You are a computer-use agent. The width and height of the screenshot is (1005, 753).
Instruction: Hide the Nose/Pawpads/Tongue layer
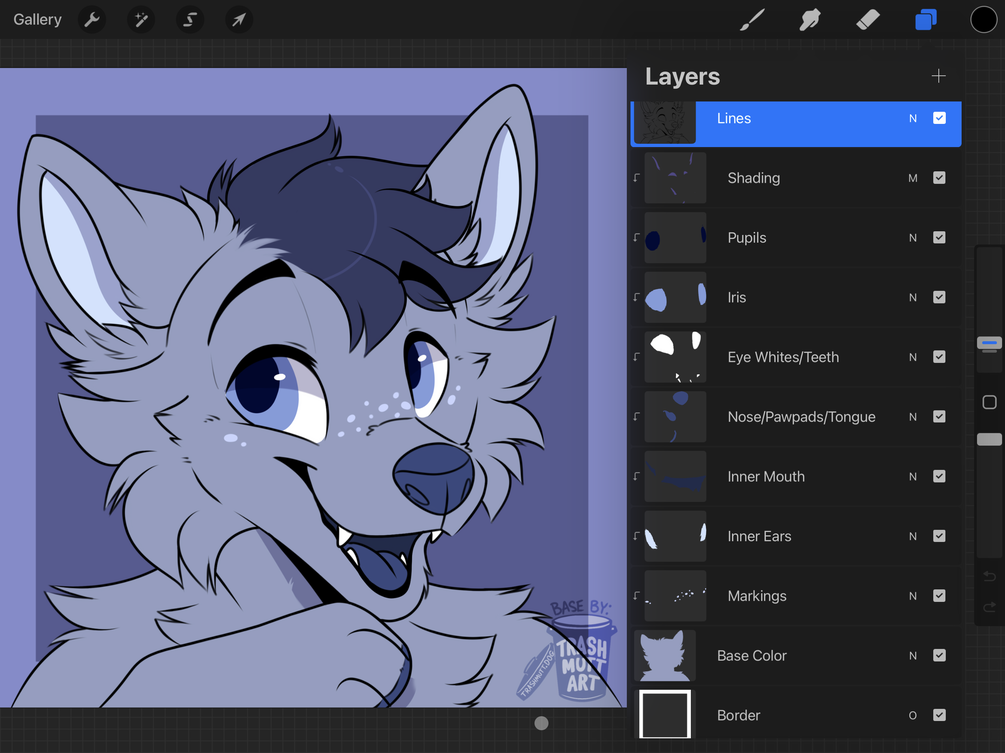pos(939,417)
